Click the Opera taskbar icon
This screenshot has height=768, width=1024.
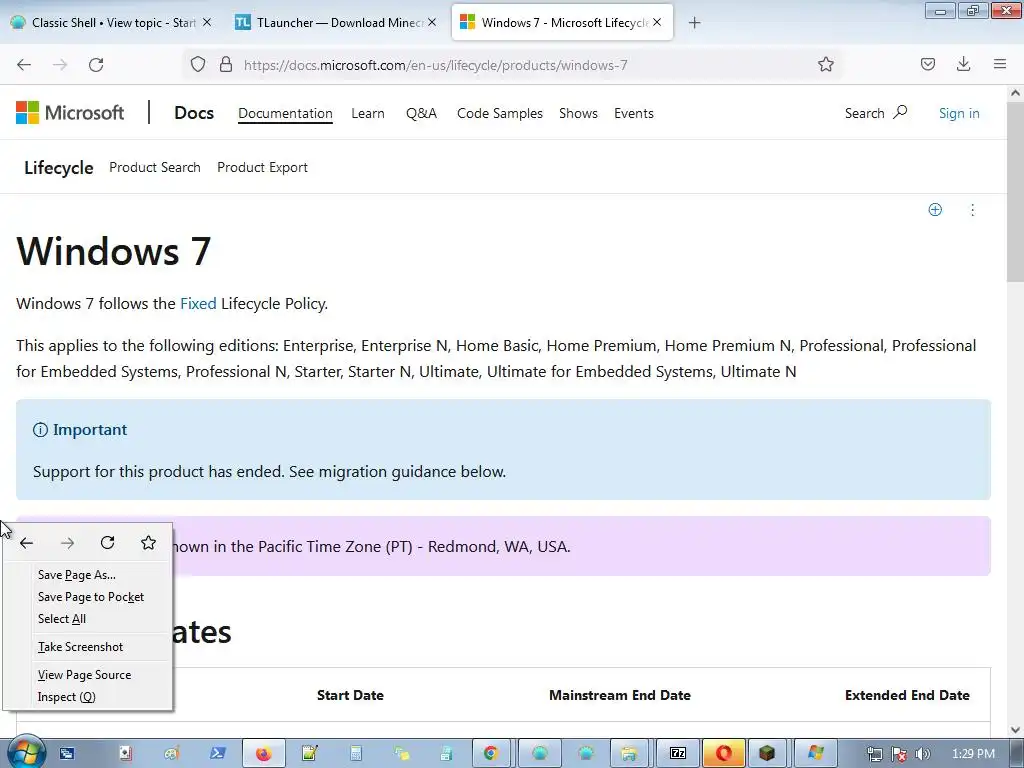click(724, 754)
